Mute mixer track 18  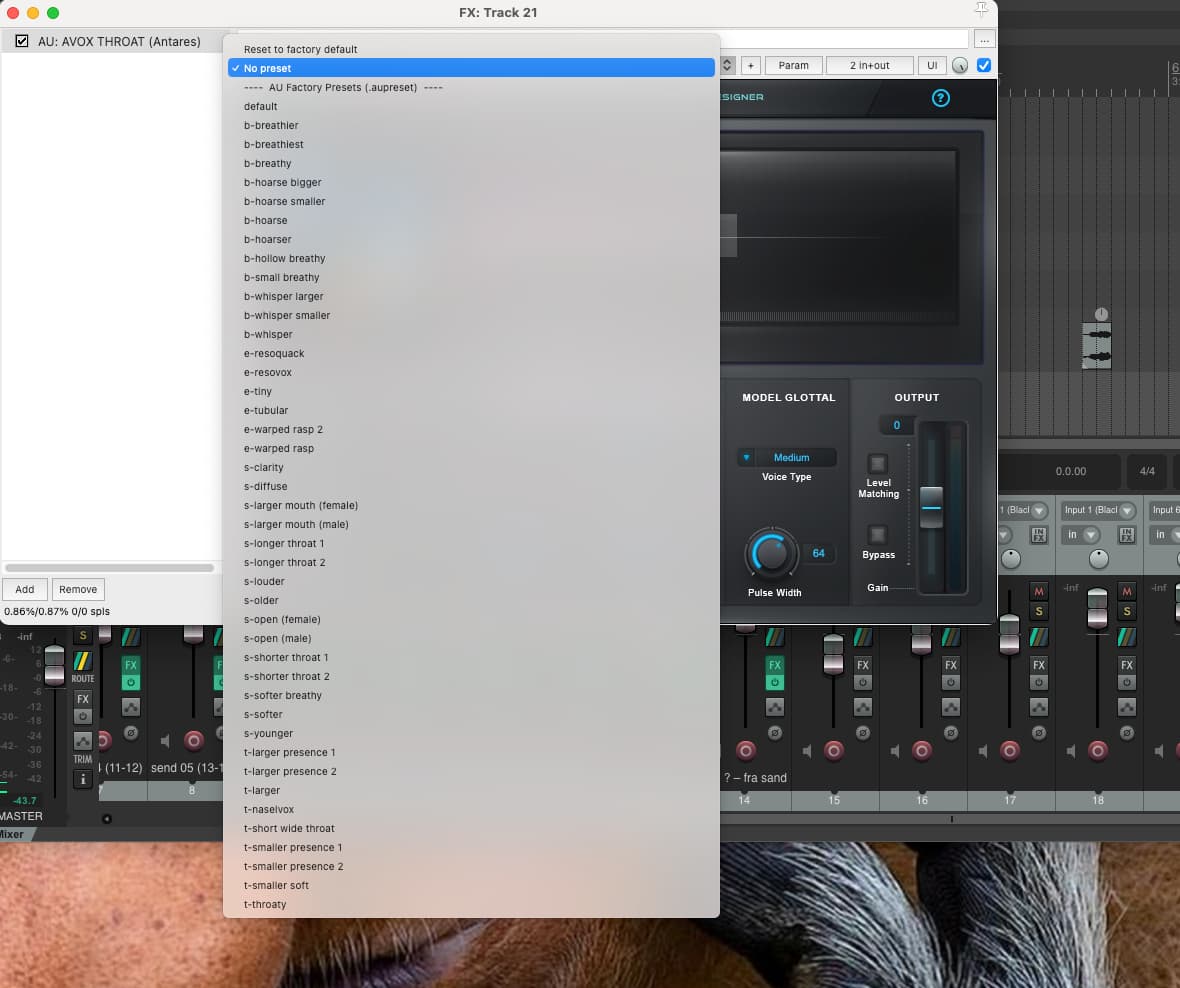tap(1127, 591)
